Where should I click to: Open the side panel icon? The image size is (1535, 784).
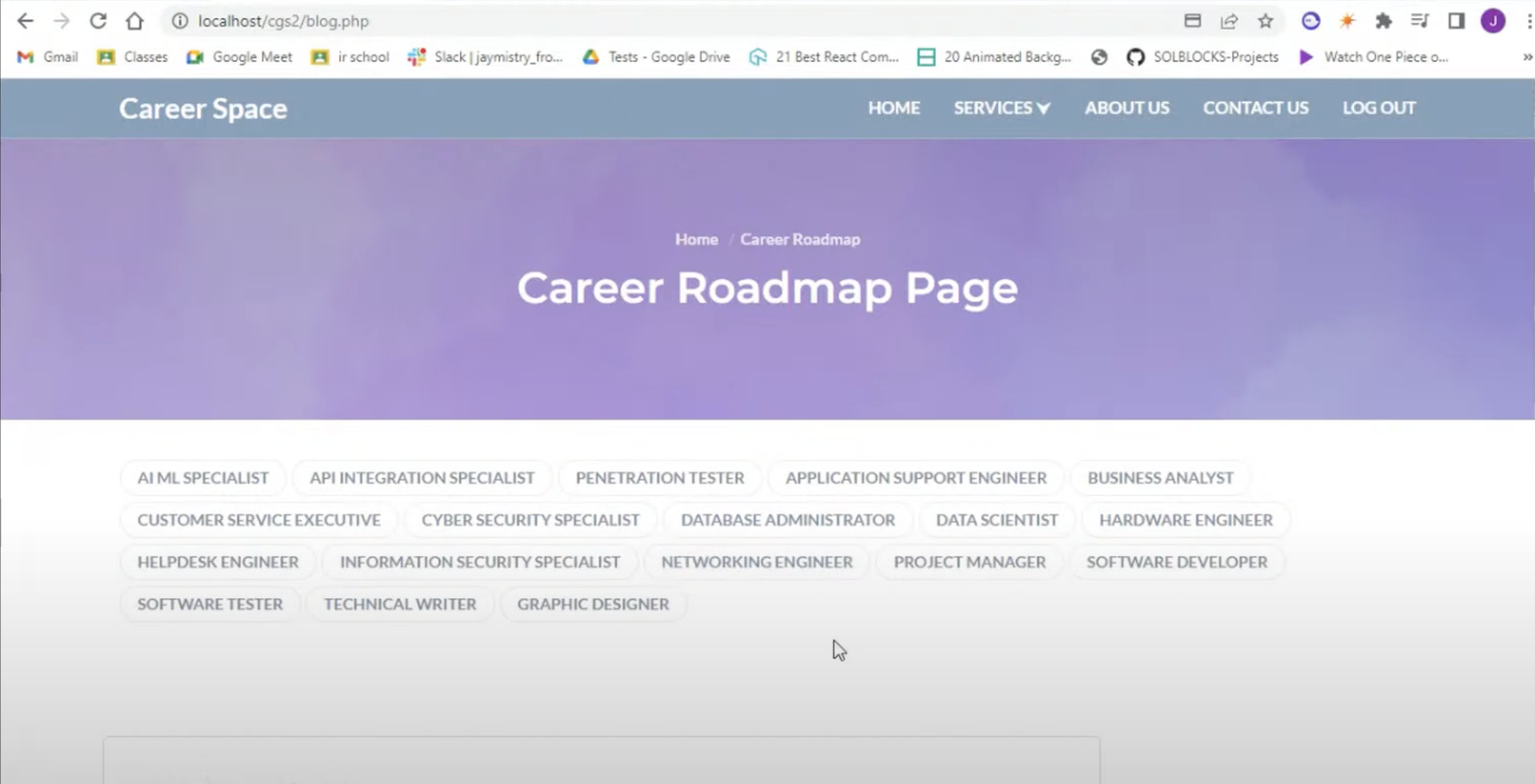[1456, 21]
